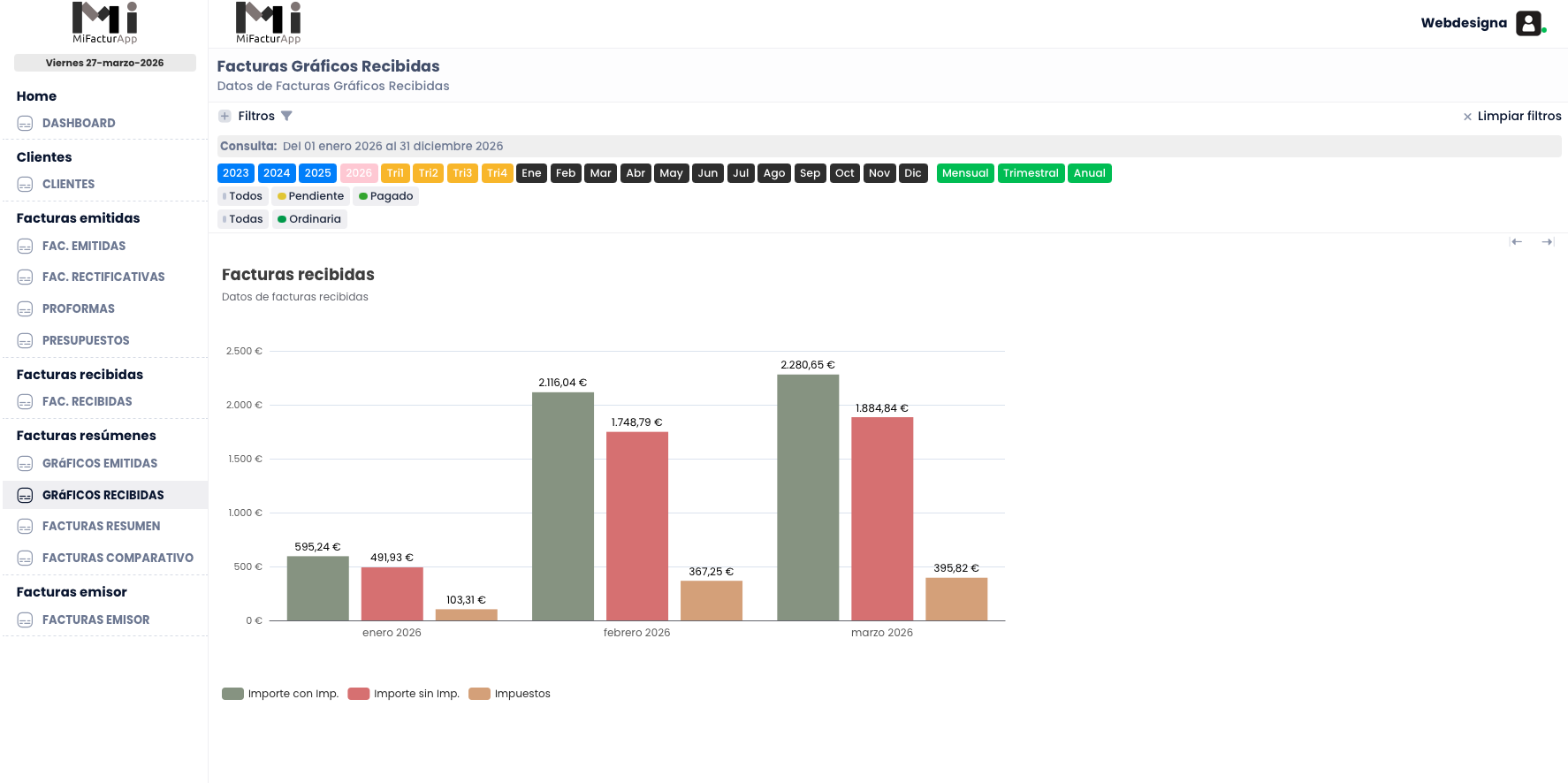Click the right arrow navigation icon

pyautogui.click(x=1547, y=242)
